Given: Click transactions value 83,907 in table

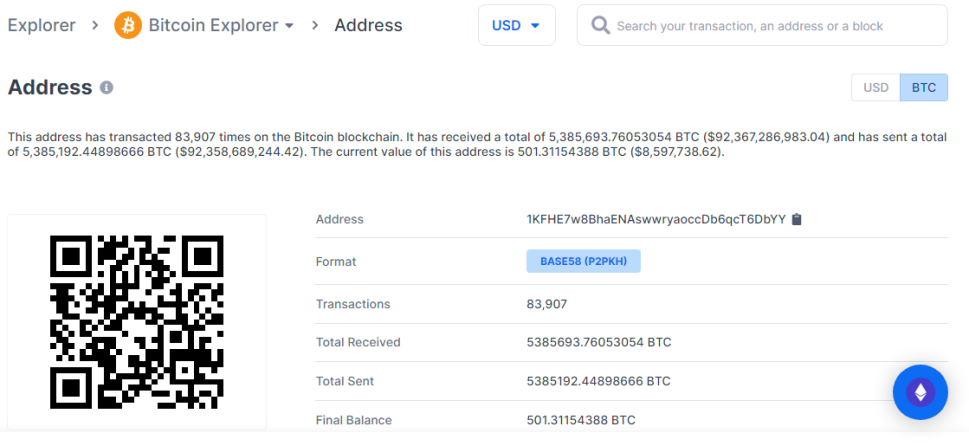Looking at the screenshot, I should tap(547, 304).
